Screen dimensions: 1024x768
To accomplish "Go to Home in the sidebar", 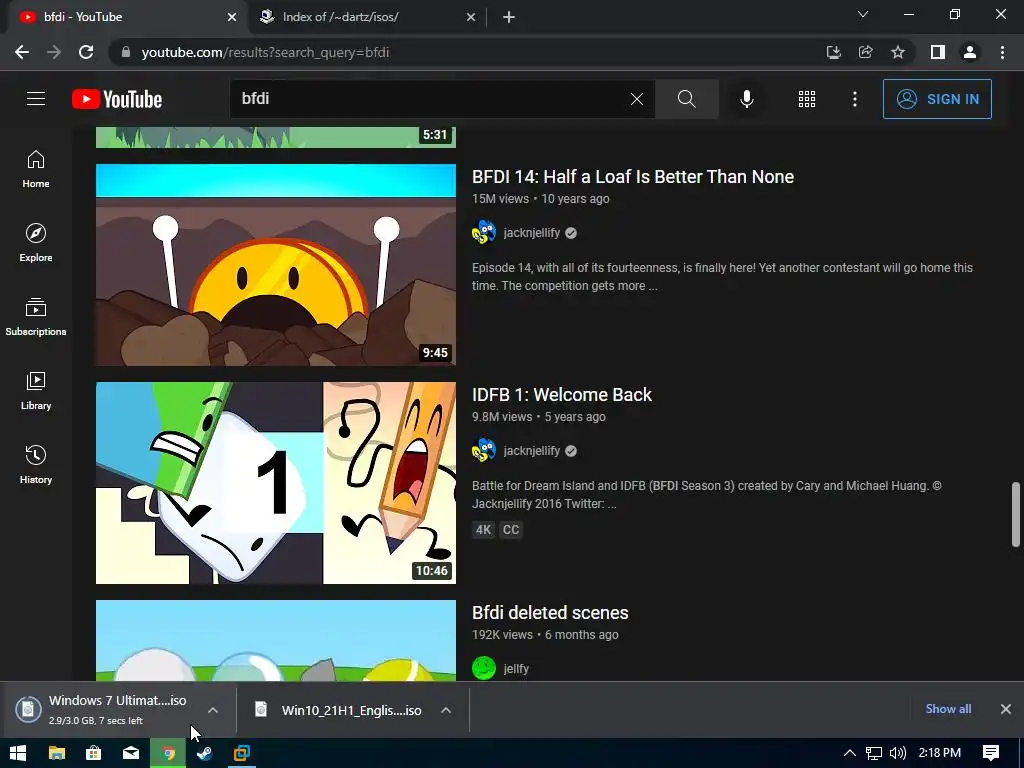I will pyautogui.click(x=36, y=169).
